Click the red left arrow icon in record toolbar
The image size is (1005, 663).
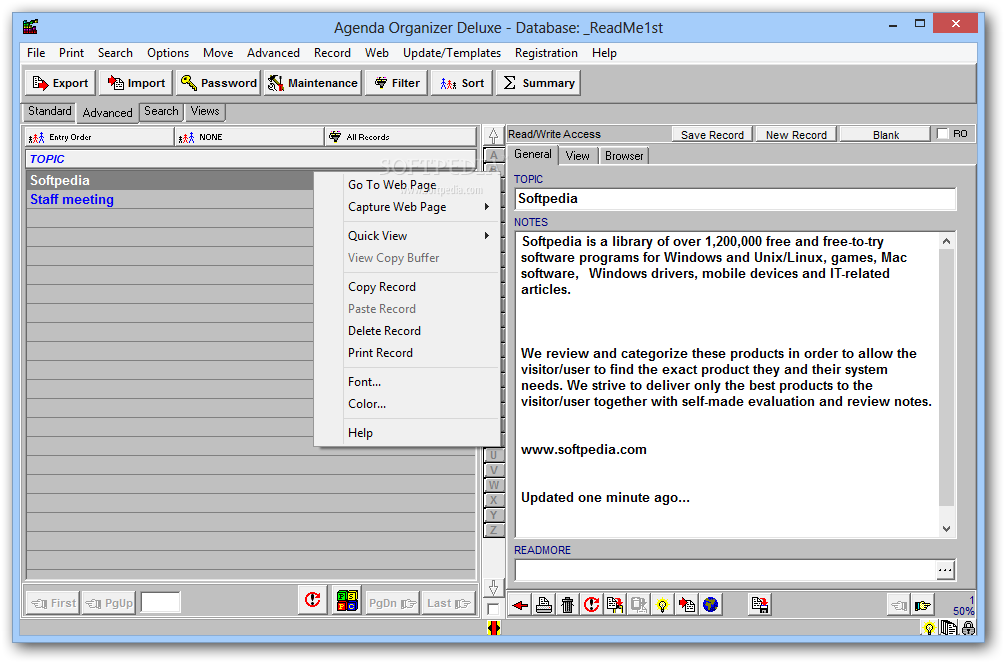[520, 605]
